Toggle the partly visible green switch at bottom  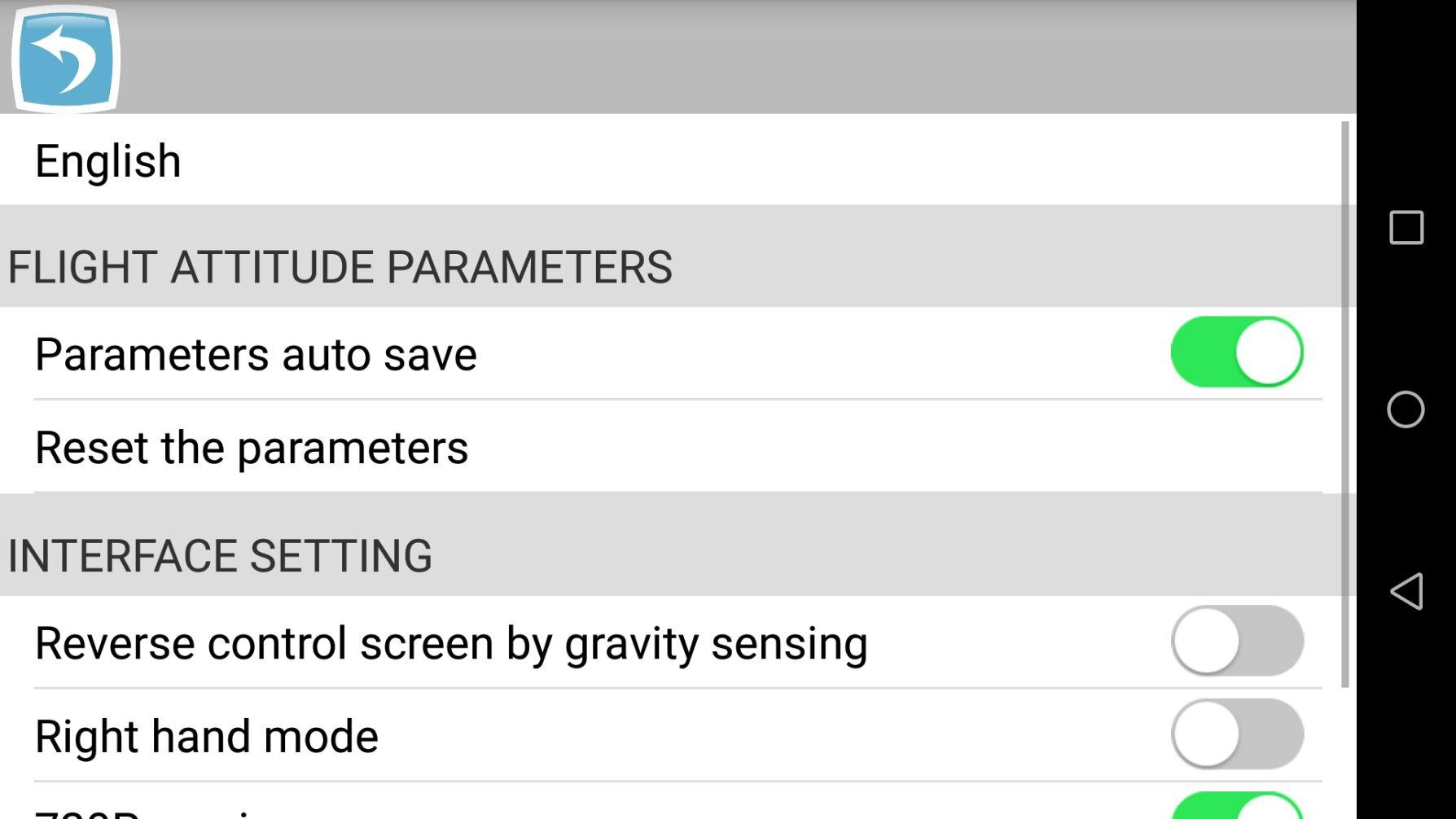tap(1236, 808)
